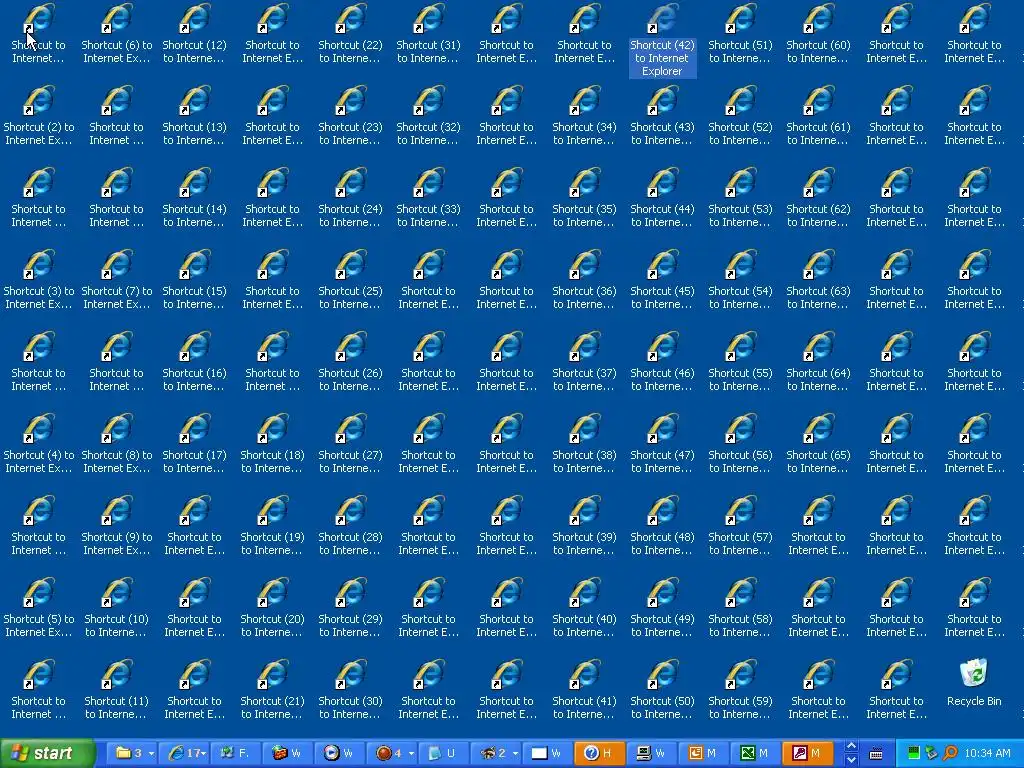Click the taskbar scroll down arrow
Screen dimensions: 1024x768
pos(851,760)
